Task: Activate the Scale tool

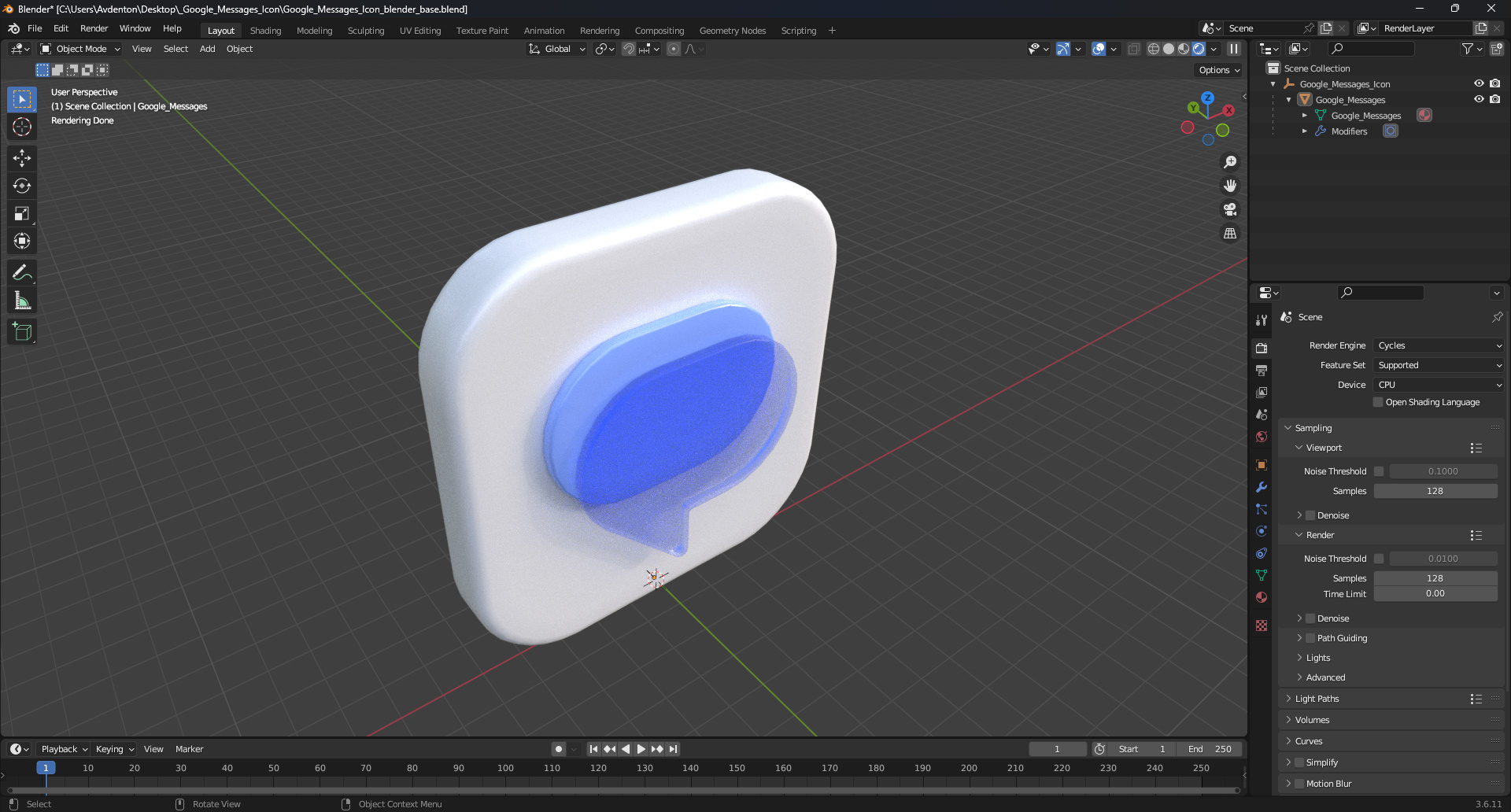Action: click(22, 213)
